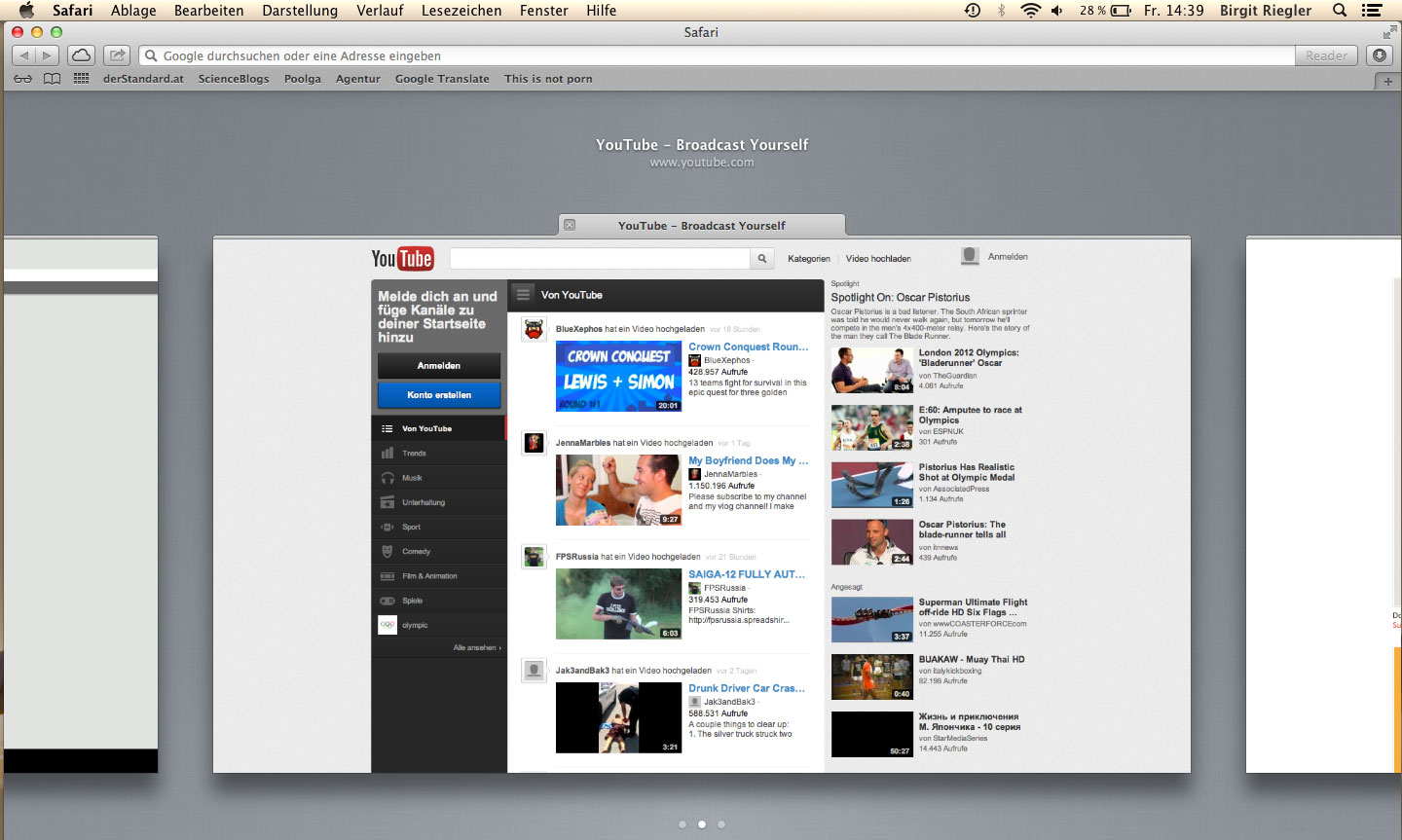The image size is (1402, 840).
Task: Enter Safari full screen arrows
Action: point(1389,32)
